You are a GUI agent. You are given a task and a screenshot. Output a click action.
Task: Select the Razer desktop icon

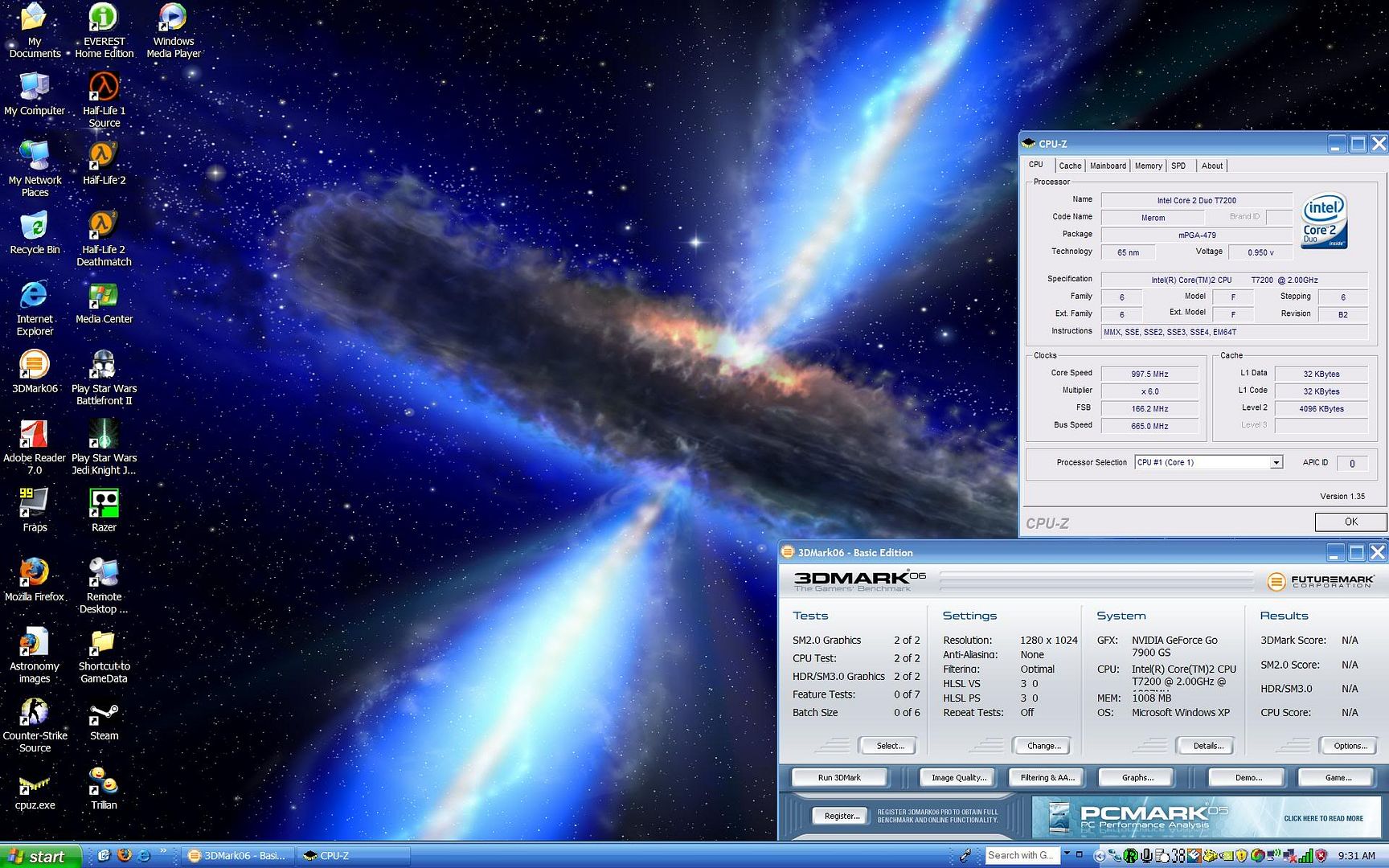click(x=104, y=510)
